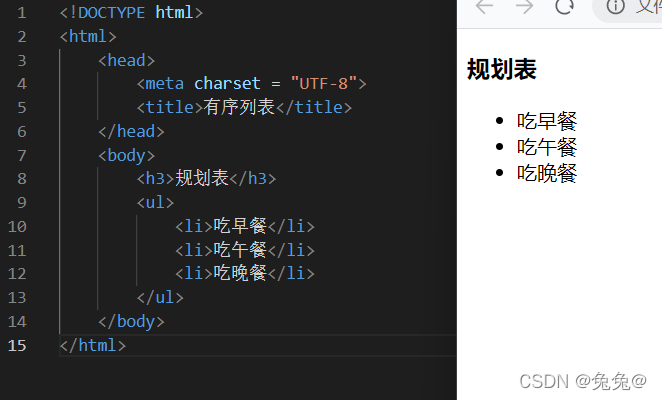Viewport: 662px width, 400px height.
Task: Click the 吃午餐 bullet item in browser
Action: (x=547, y=147)
